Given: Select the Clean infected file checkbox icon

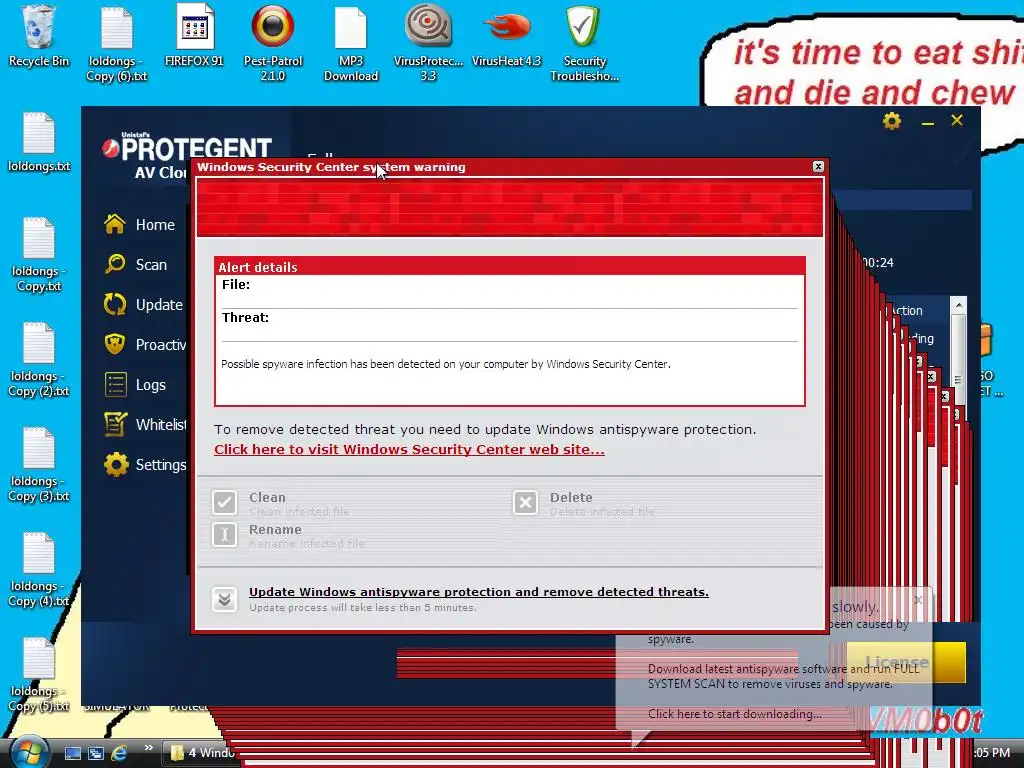Looking at the screenshot, I should (x=224, y=502).
